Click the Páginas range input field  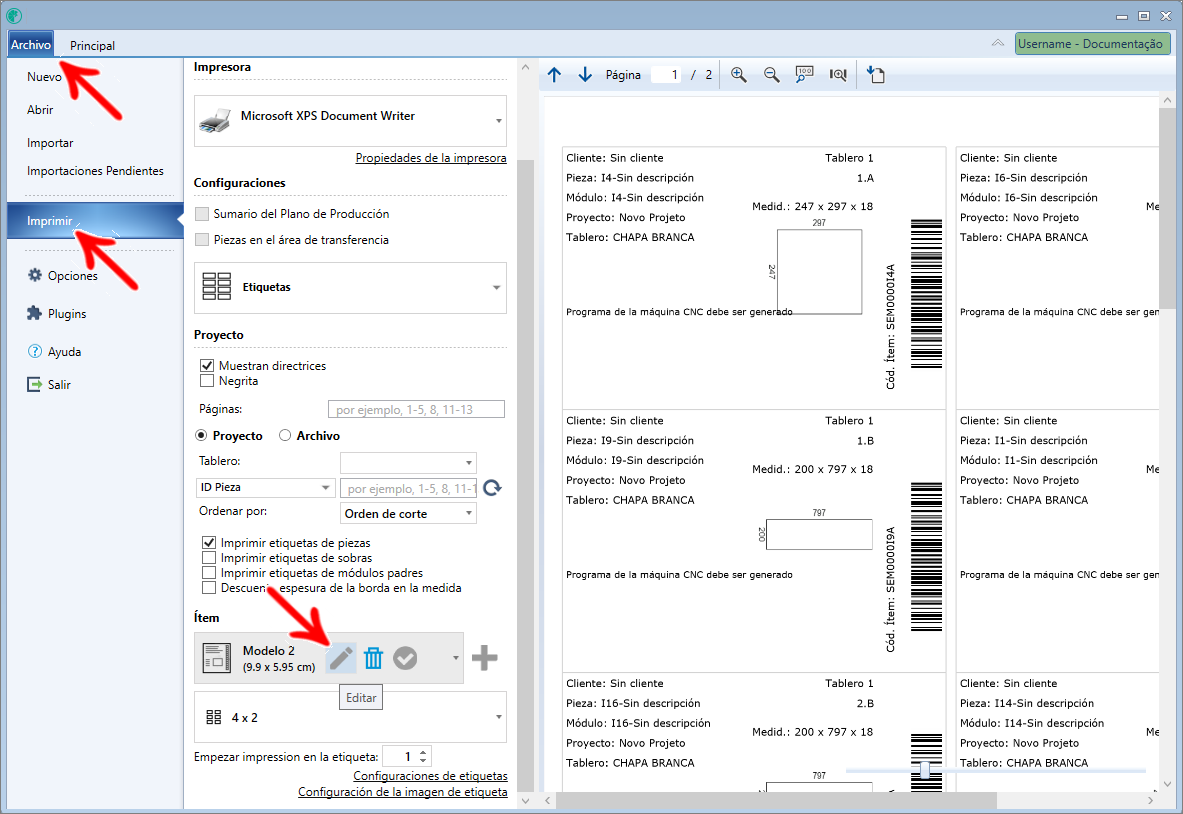click(416, 409)
